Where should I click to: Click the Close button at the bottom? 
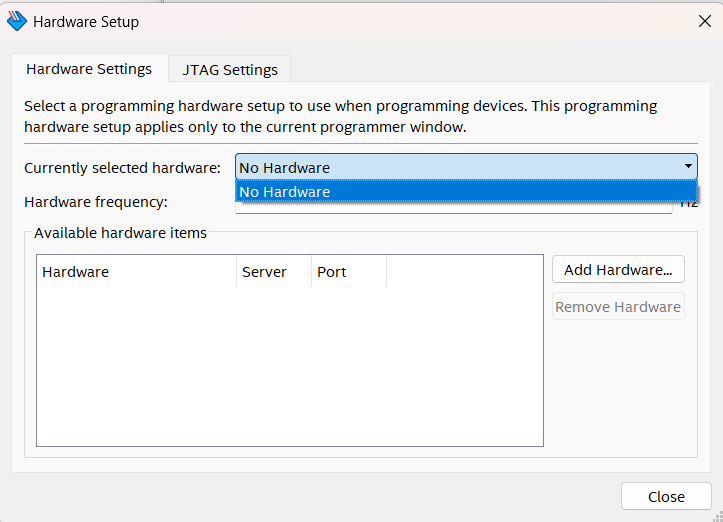pos(665,497)
